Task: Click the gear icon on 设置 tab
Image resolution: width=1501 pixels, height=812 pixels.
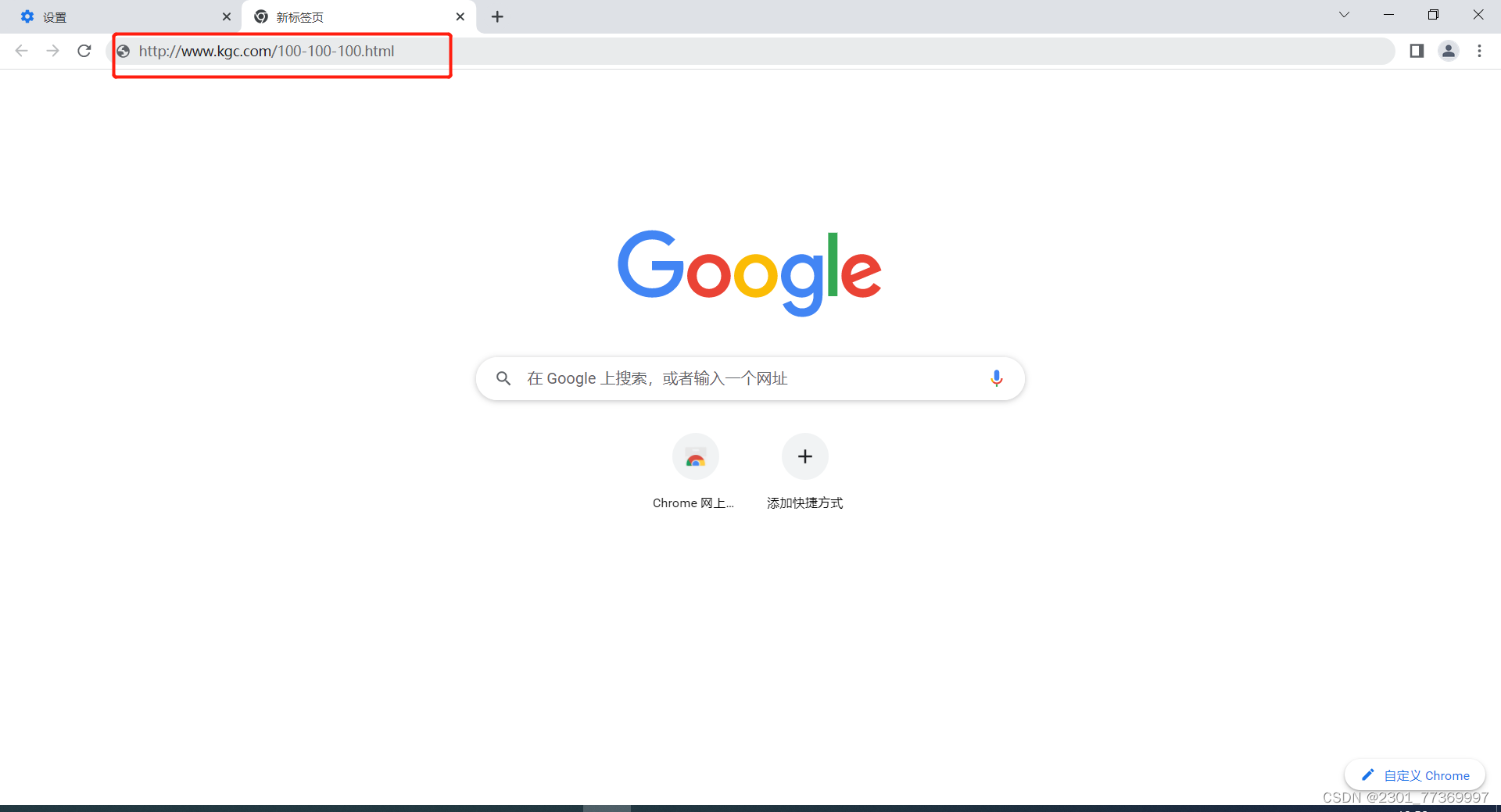Action: click(x=27, y=16)
